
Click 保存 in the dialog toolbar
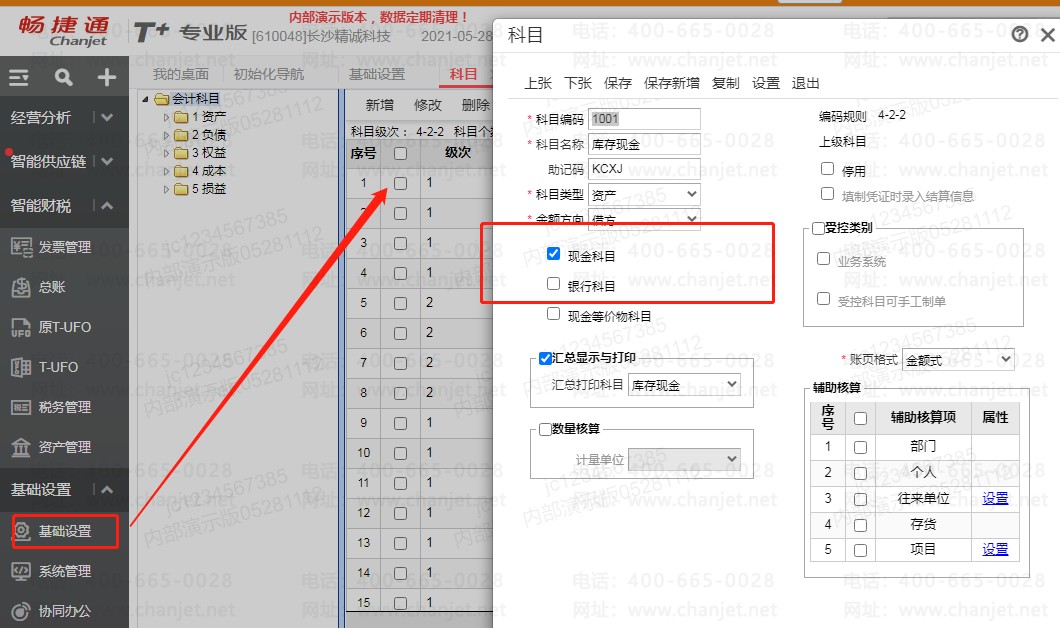(x=617, y=83)
